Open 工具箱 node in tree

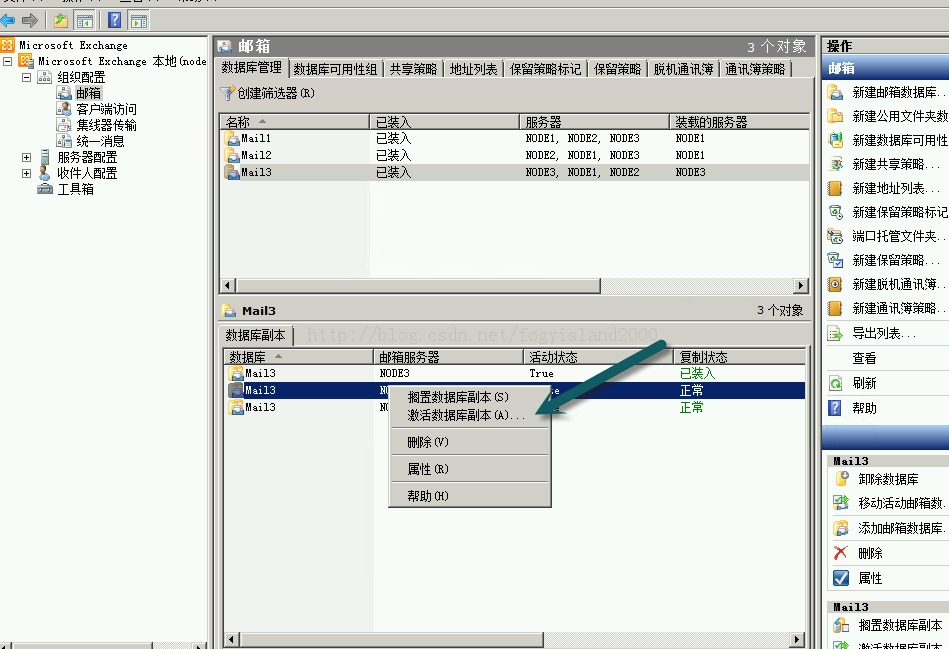click(75, 189)
